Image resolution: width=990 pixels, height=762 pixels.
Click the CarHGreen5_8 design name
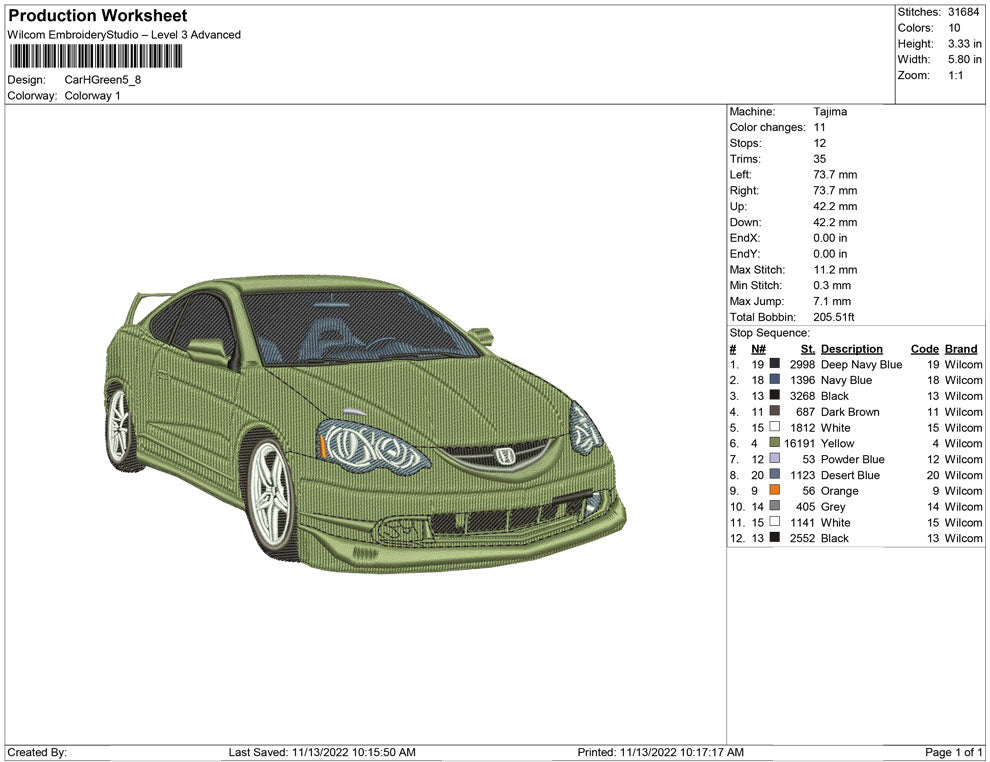click(103, 80)
